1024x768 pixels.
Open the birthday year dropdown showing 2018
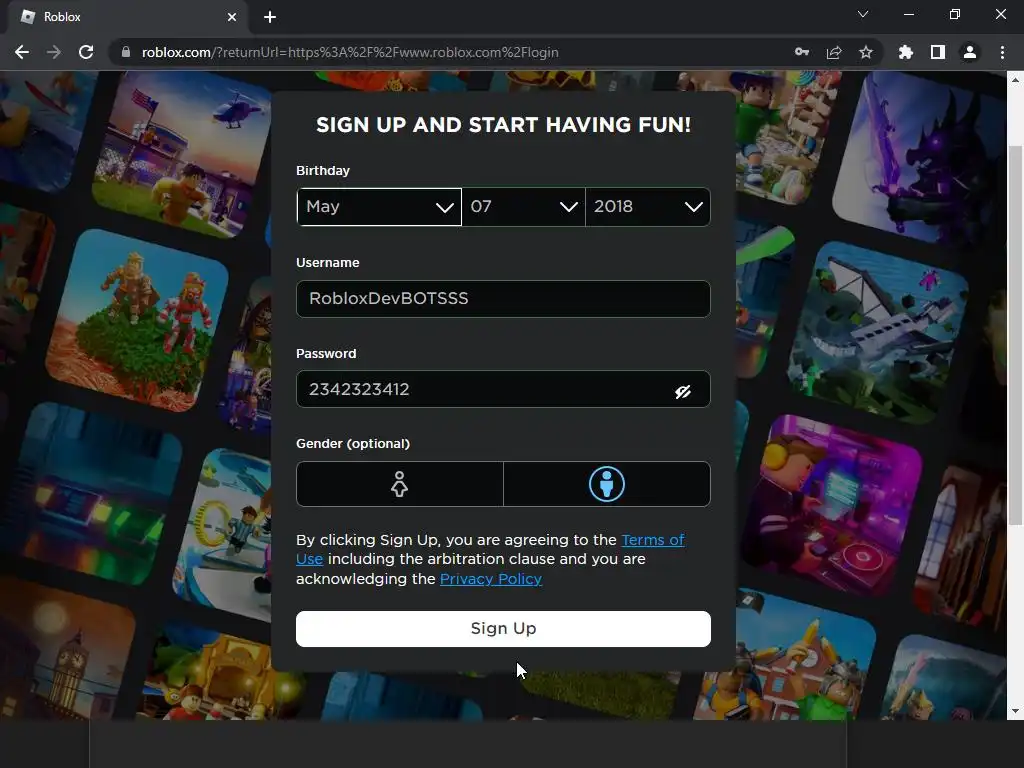point(648,207)
